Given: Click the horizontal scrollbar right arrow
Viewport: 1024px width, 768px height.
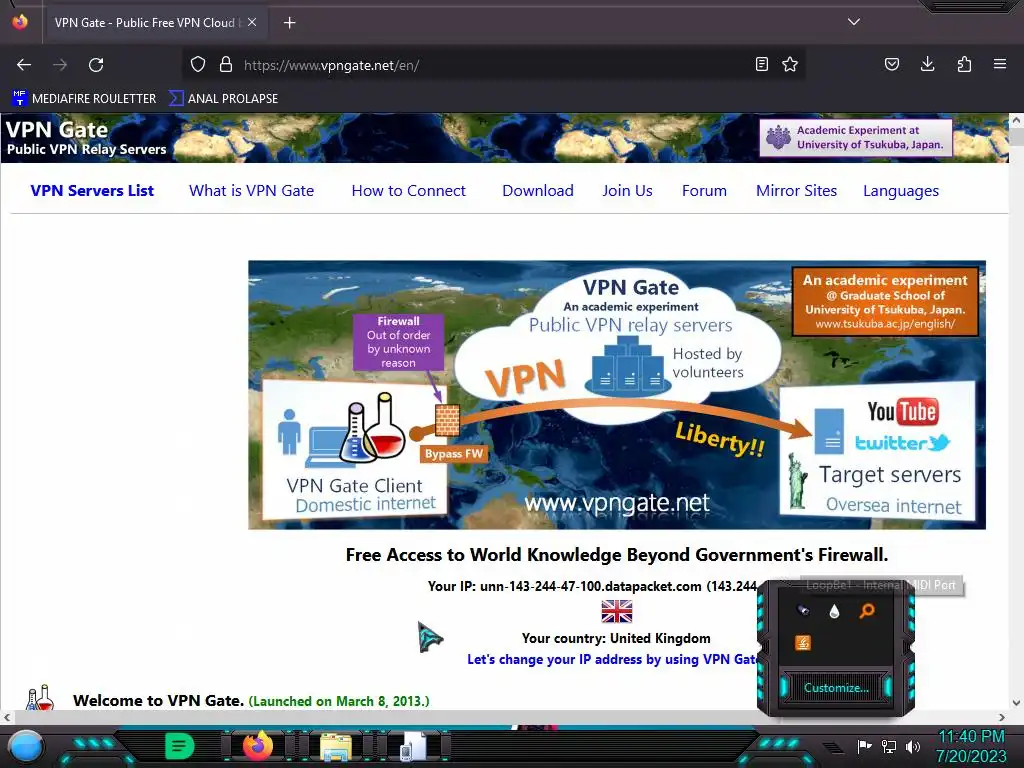Looking at the screenshot, I should [1002, 717].
